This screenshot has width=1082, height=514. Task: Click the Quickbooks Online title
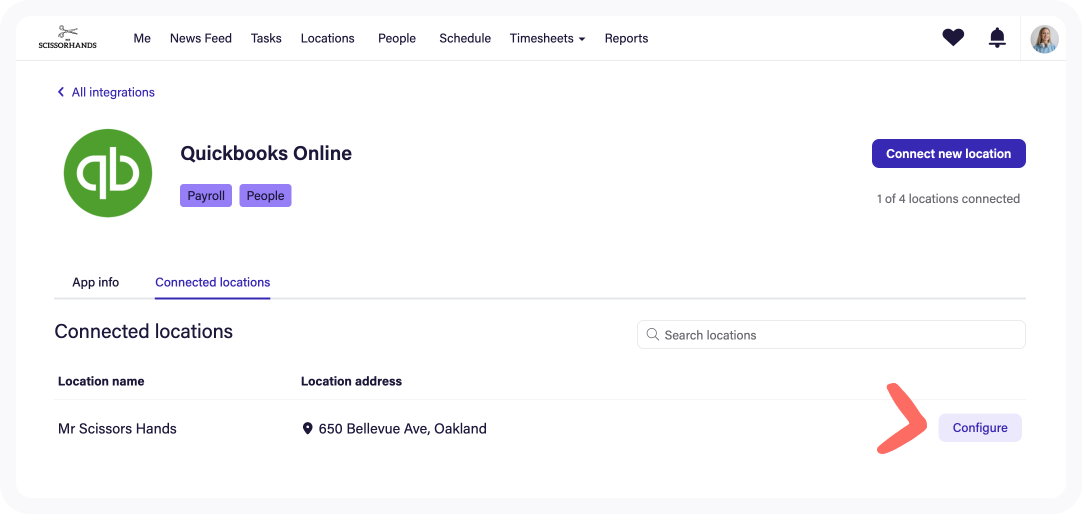click(266, 153)
